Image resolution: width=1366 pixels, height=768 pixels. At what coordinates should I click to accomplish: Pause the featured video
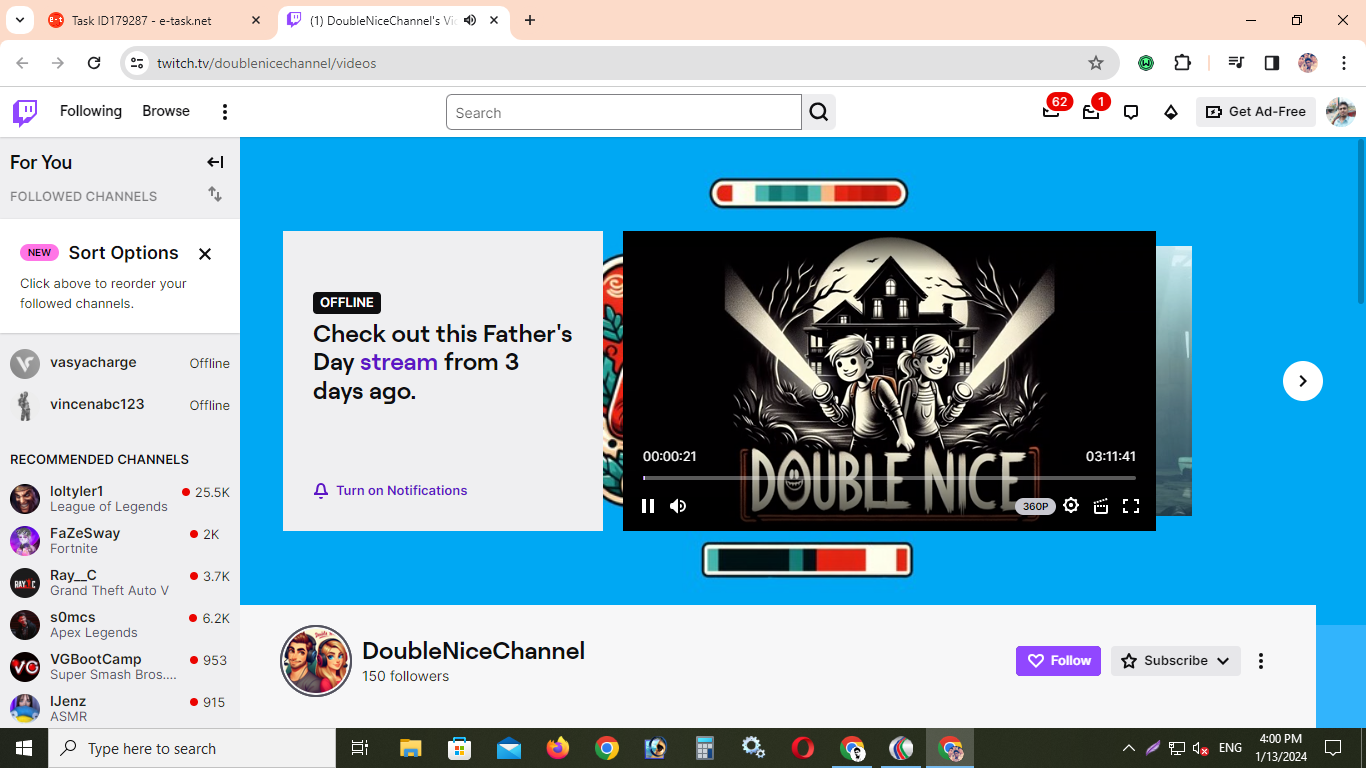[x=648, y=506]
